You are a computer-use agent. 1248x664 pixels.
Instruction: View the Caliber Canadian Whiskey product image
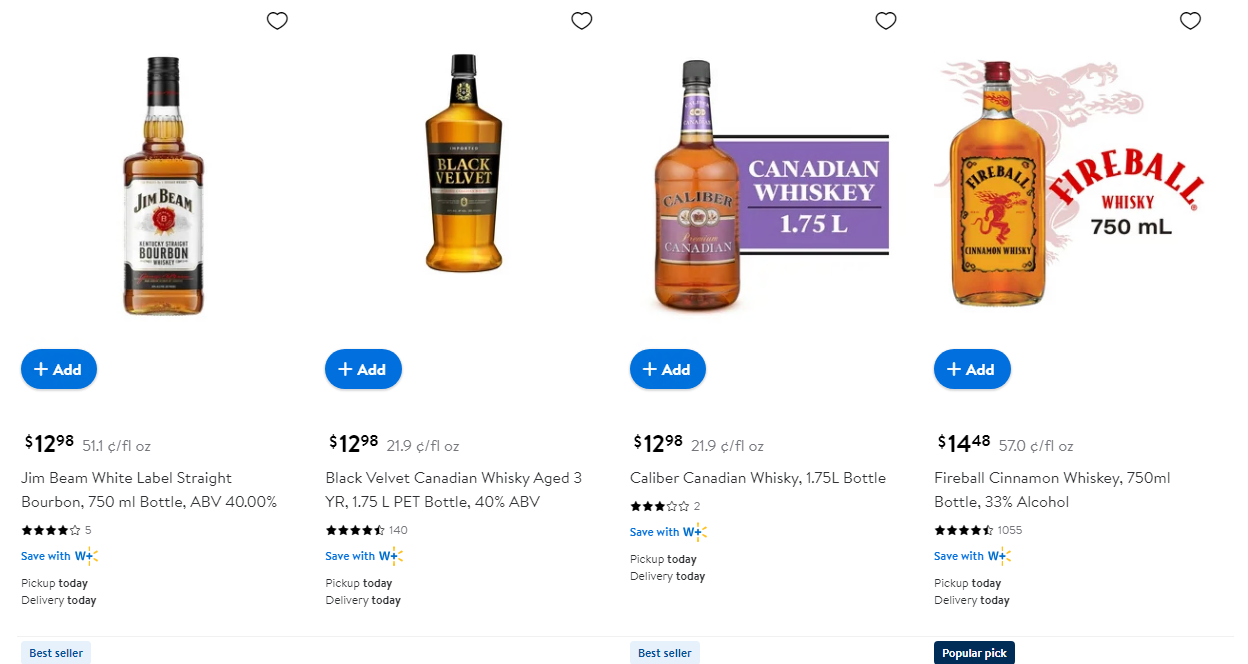(760, 185)
